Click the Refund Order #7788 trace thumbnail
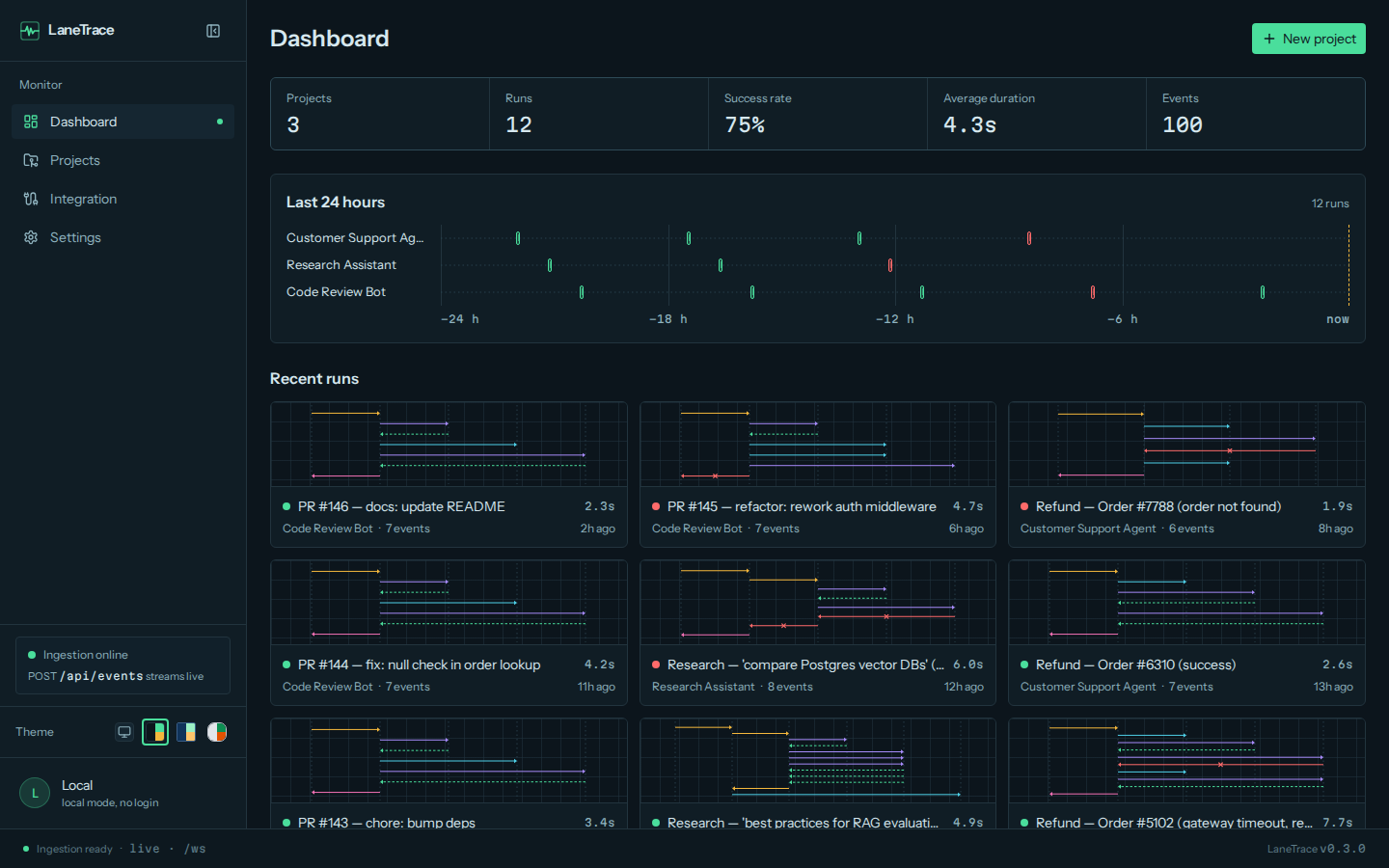 (x=1186, y=444)
